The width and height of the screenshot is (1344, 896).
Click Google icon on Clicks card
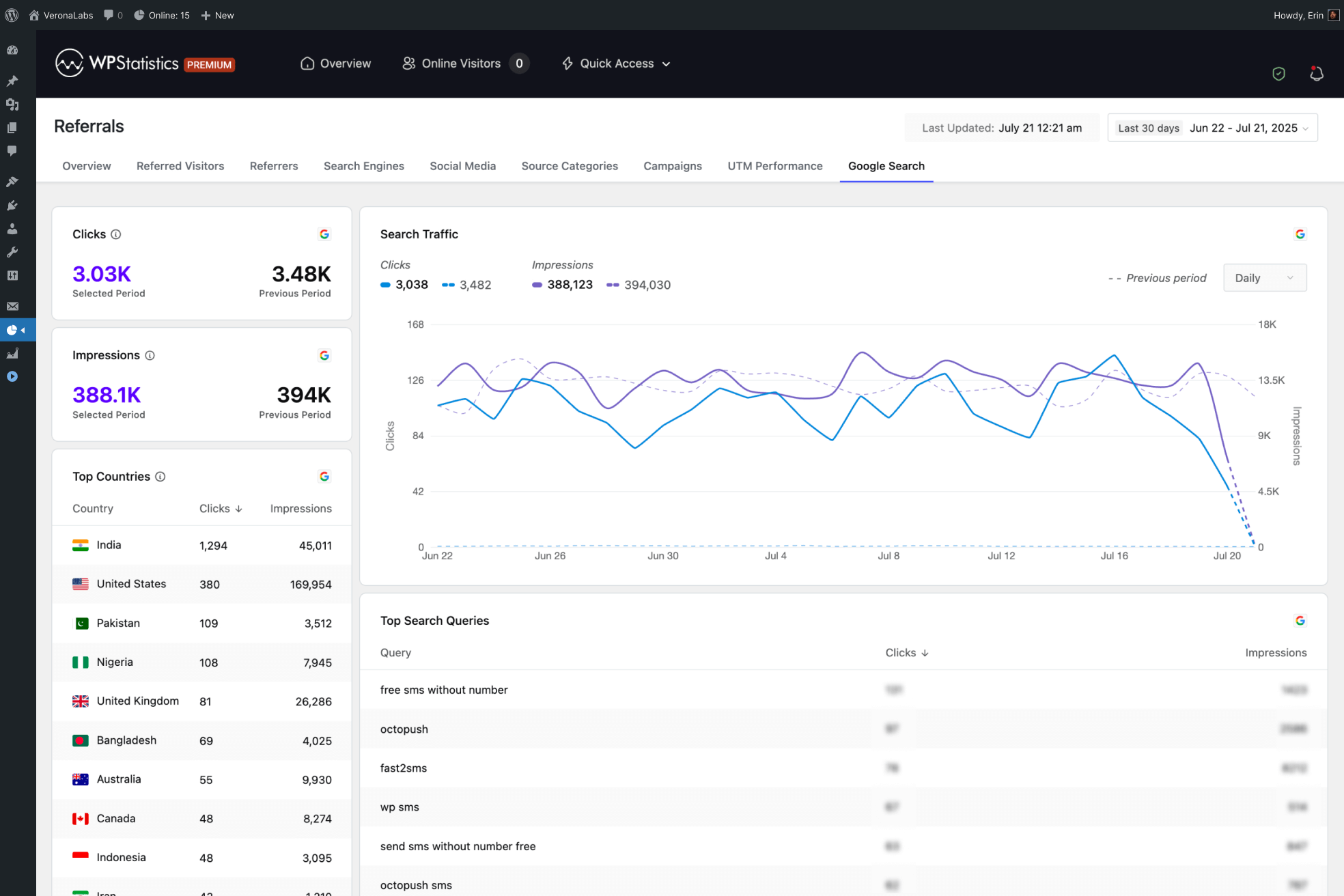pos(324,234)
